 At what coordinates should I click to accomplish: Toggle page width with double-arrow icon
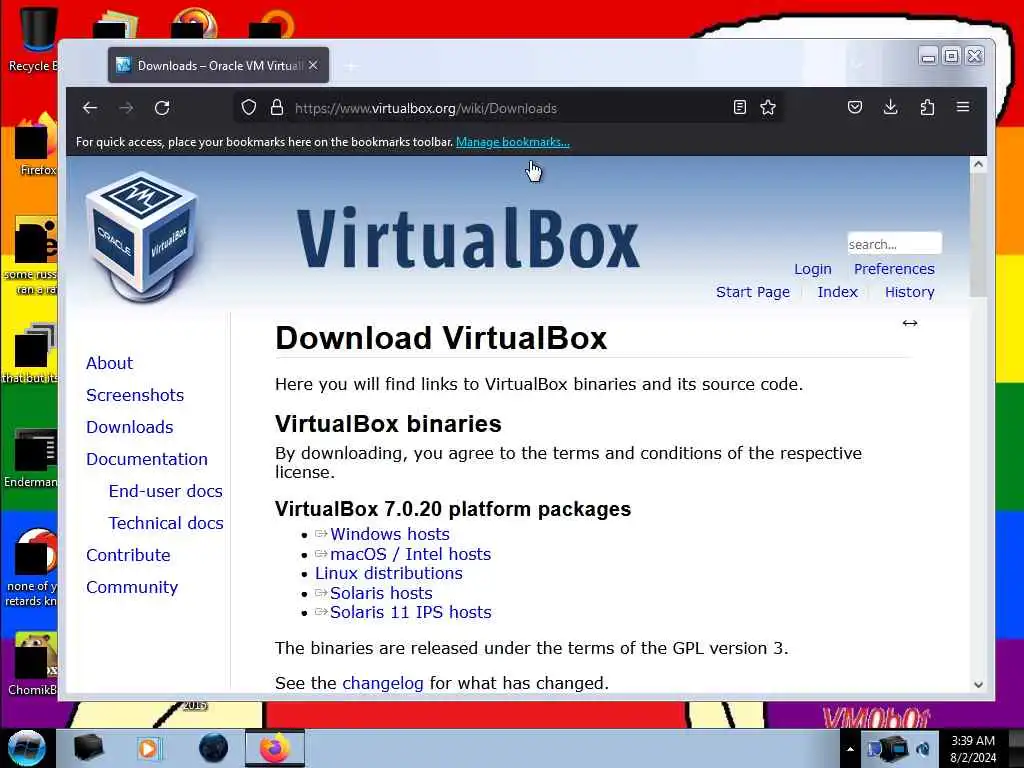point(910,323)
